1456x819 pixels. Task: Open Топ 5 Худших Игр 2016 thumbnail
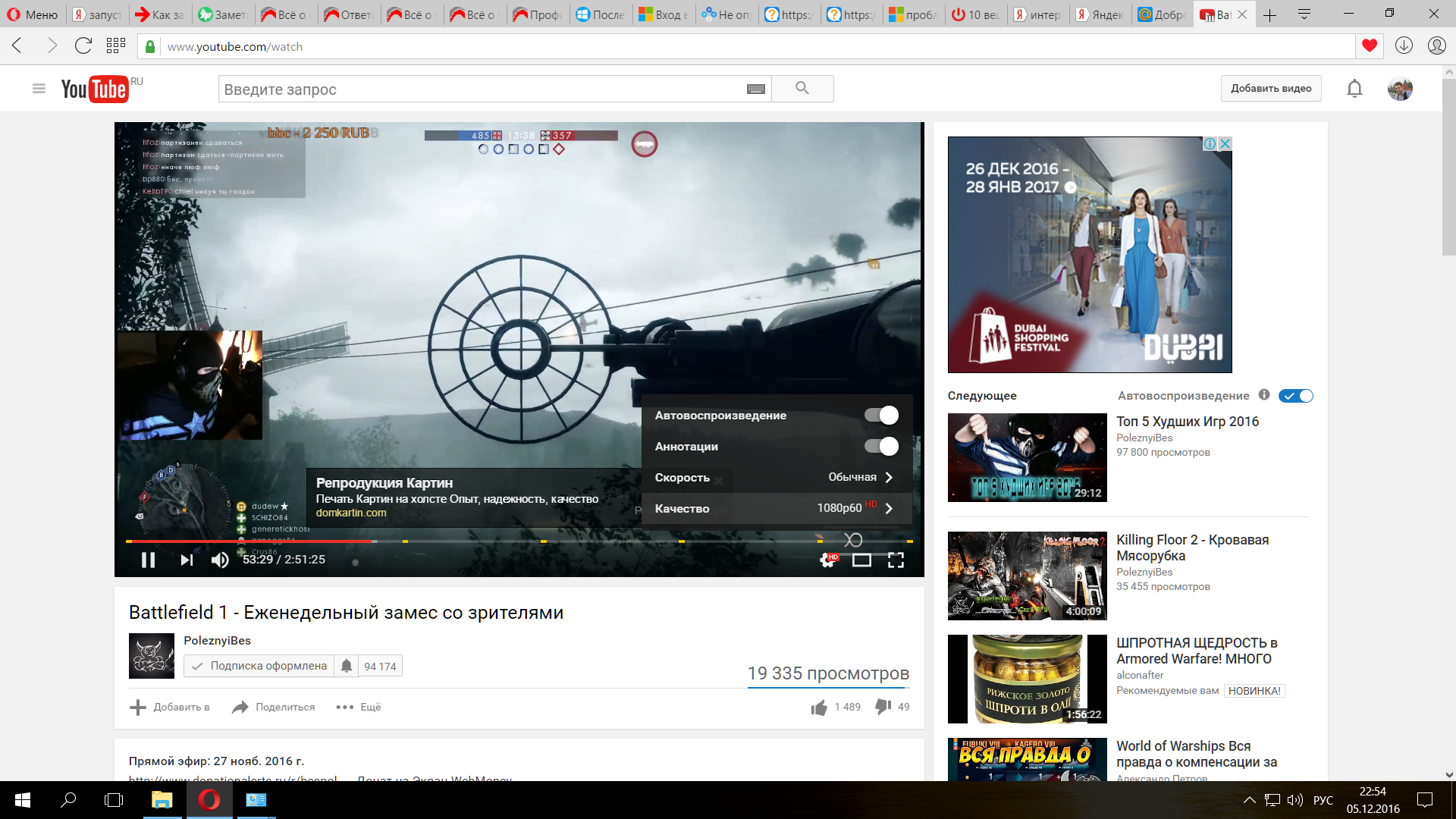(x=1027, y=457)
